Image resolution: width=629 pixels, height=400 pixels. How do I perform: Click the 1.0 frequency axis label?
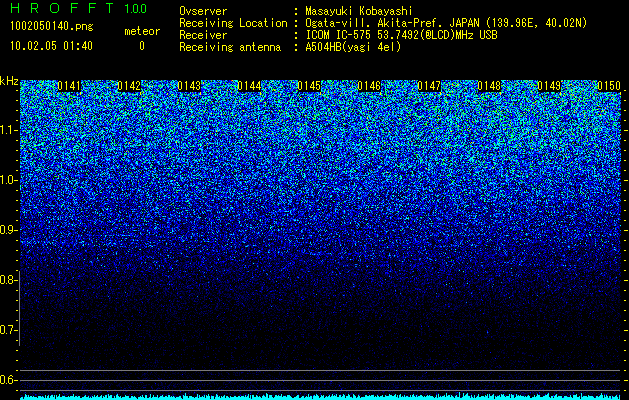pyautogui.click(x=8, y=180)
